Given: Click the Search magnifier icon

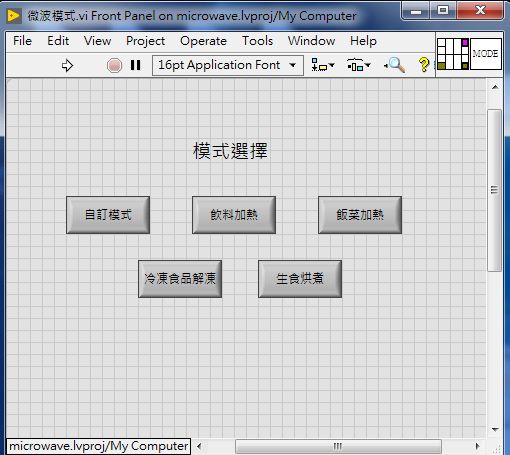Looking at the screenshot, I should coord(395,65).
